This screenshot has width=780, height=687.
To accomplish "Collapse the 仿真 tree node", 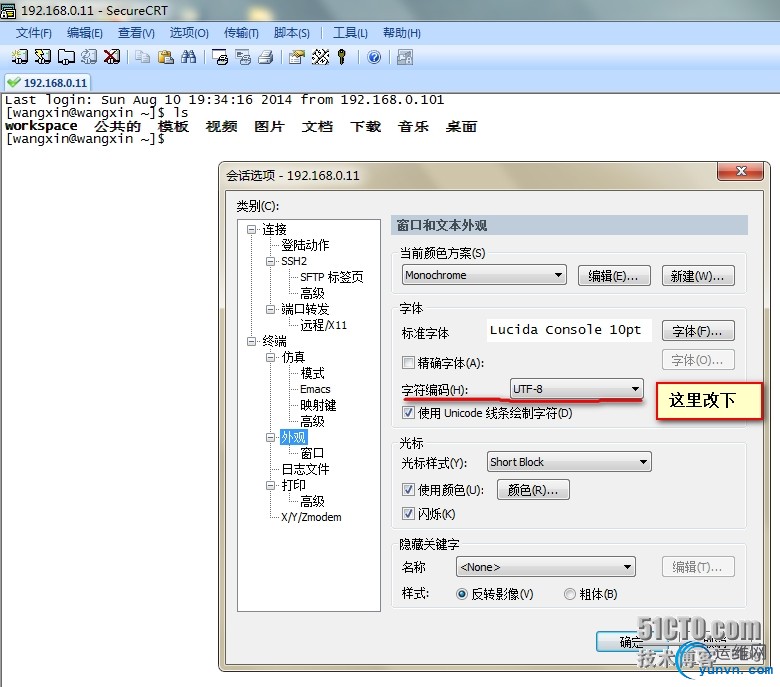I will [x=271, y=357].
